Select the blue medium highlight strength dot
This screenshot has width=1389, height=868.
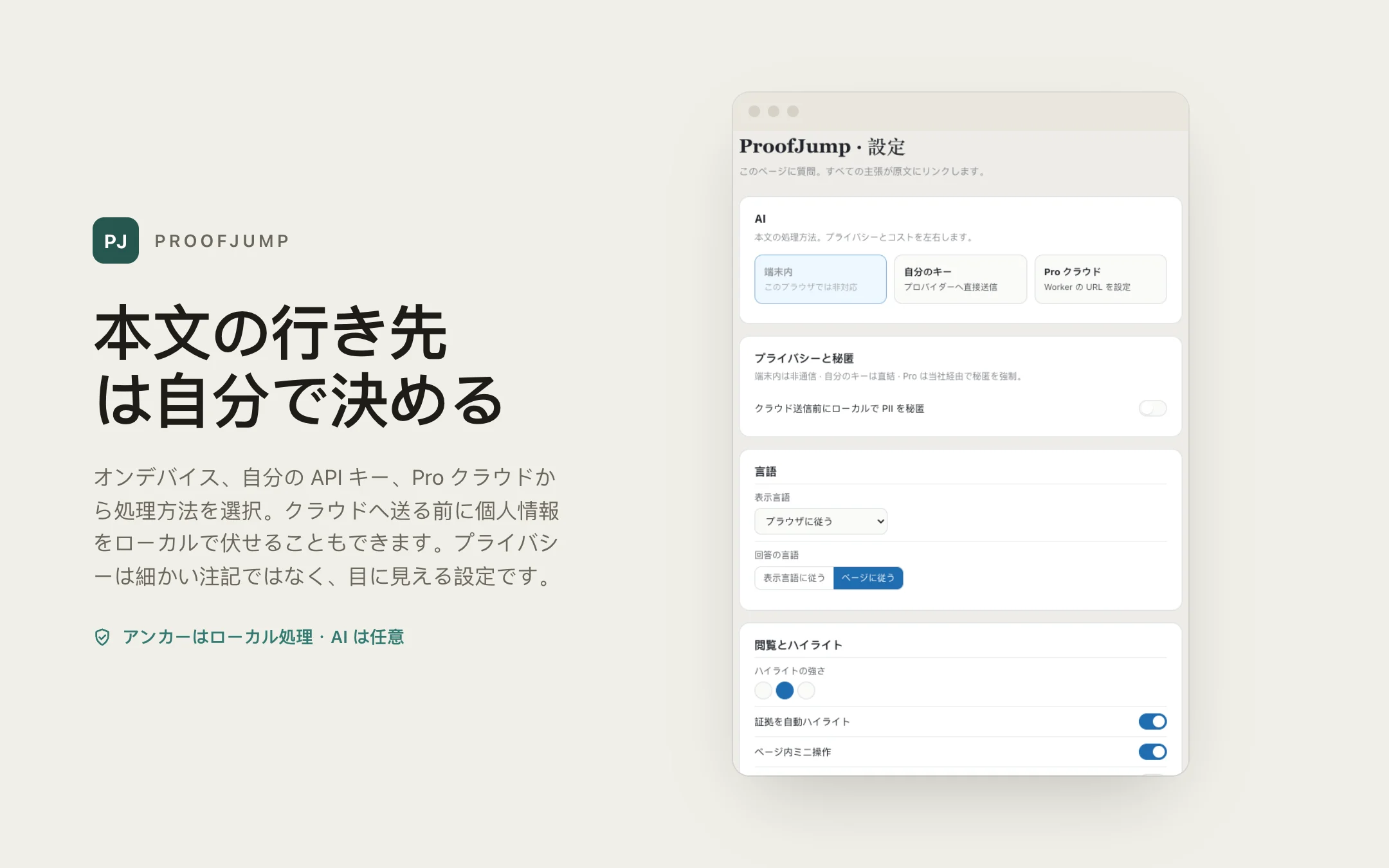pos(785,691)
